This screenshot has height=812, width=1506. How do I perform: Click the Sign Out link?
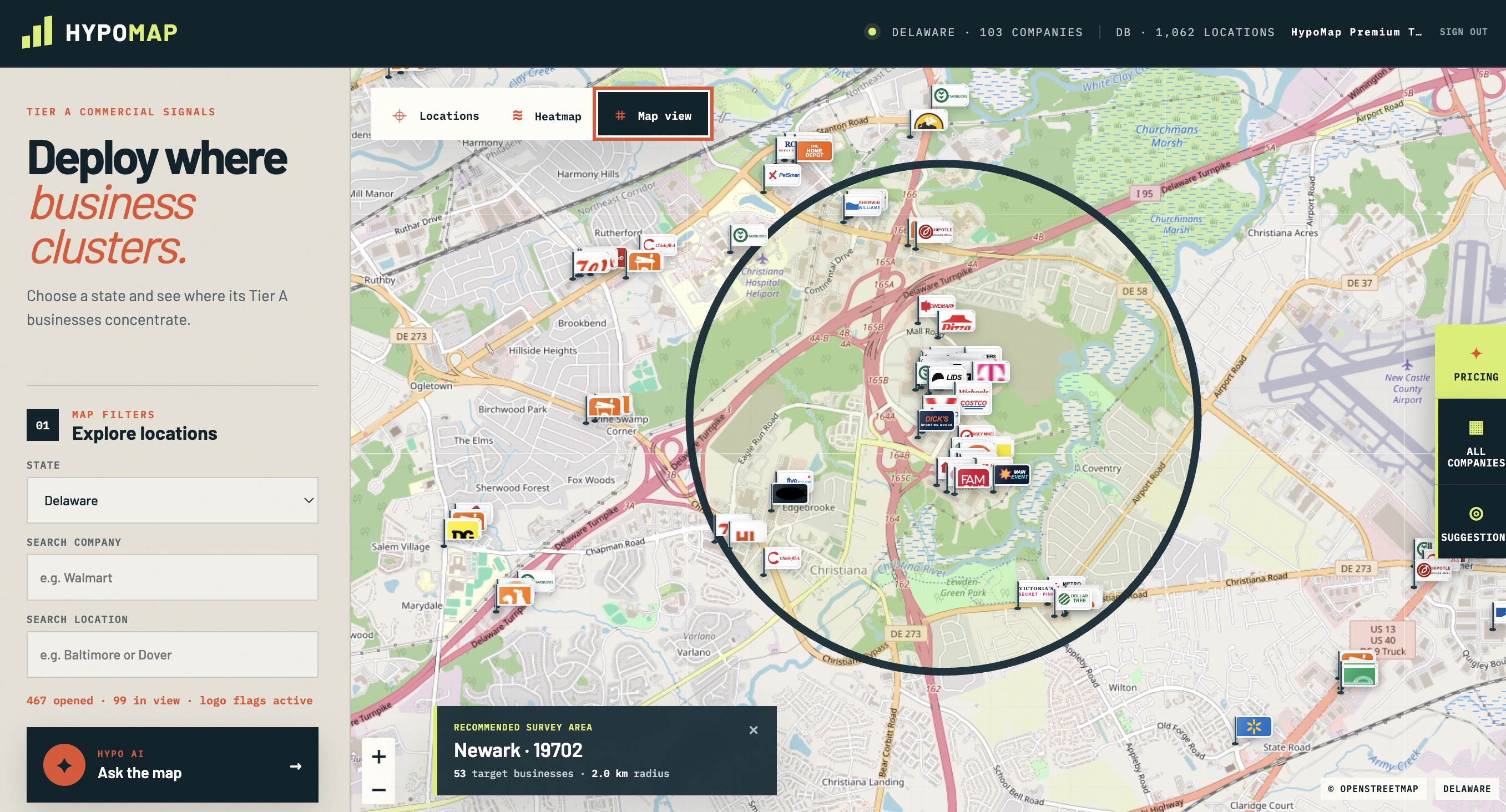[x=1463, y=32]
